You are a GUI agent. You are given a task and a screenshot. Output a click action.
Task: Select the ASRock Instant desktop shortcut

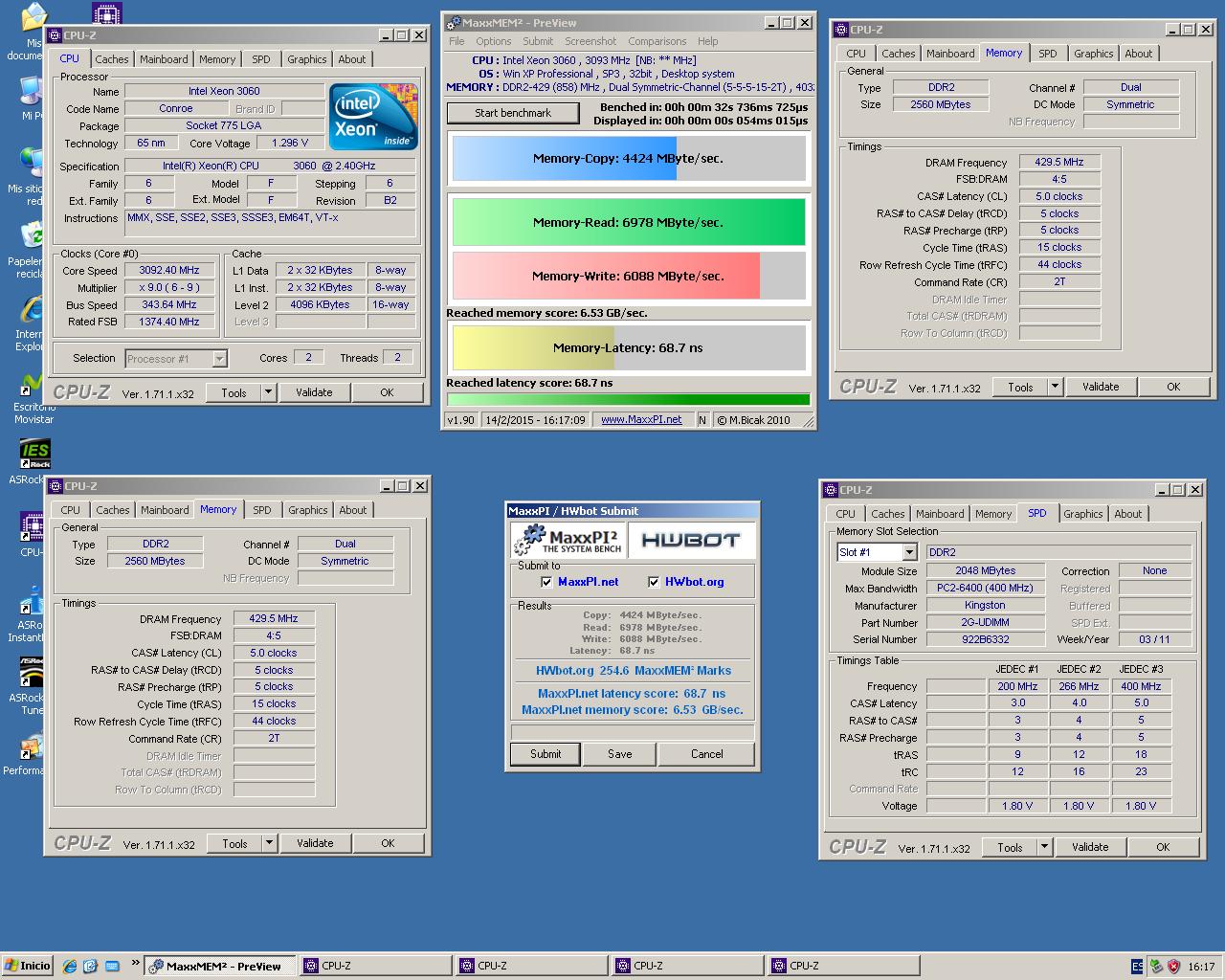[32, 601]
